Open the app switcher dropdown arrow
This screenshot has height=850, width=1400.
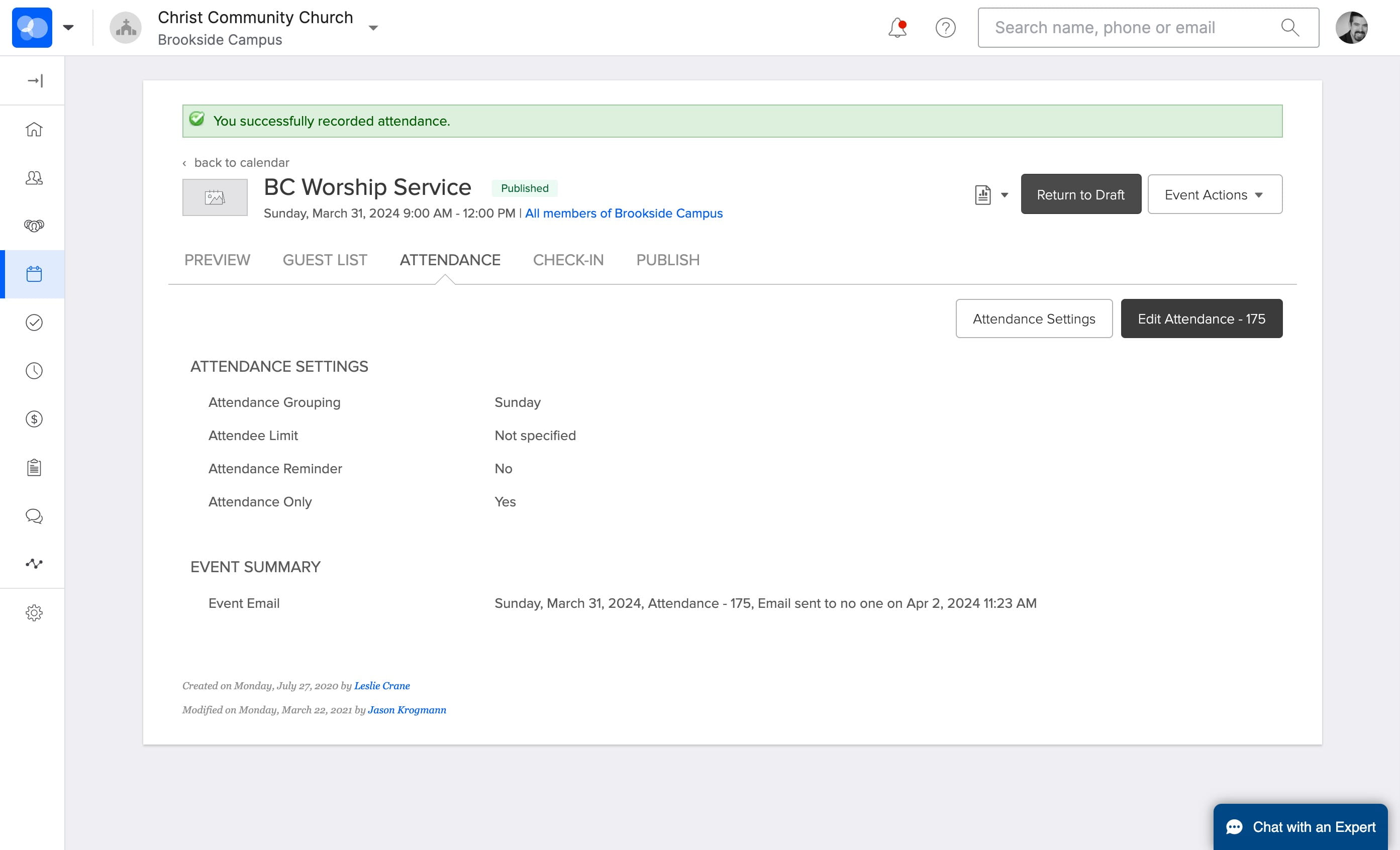click(x=68, y=27)
